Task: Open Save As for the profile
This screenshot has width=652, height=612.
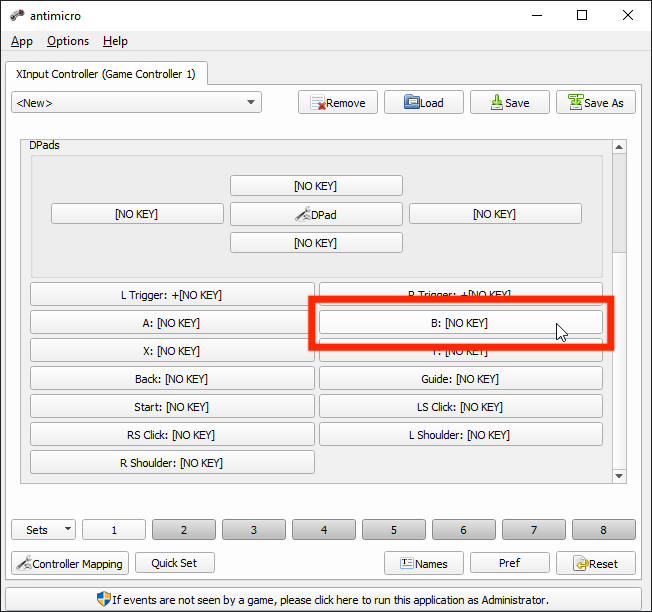Action: [595, 102]
